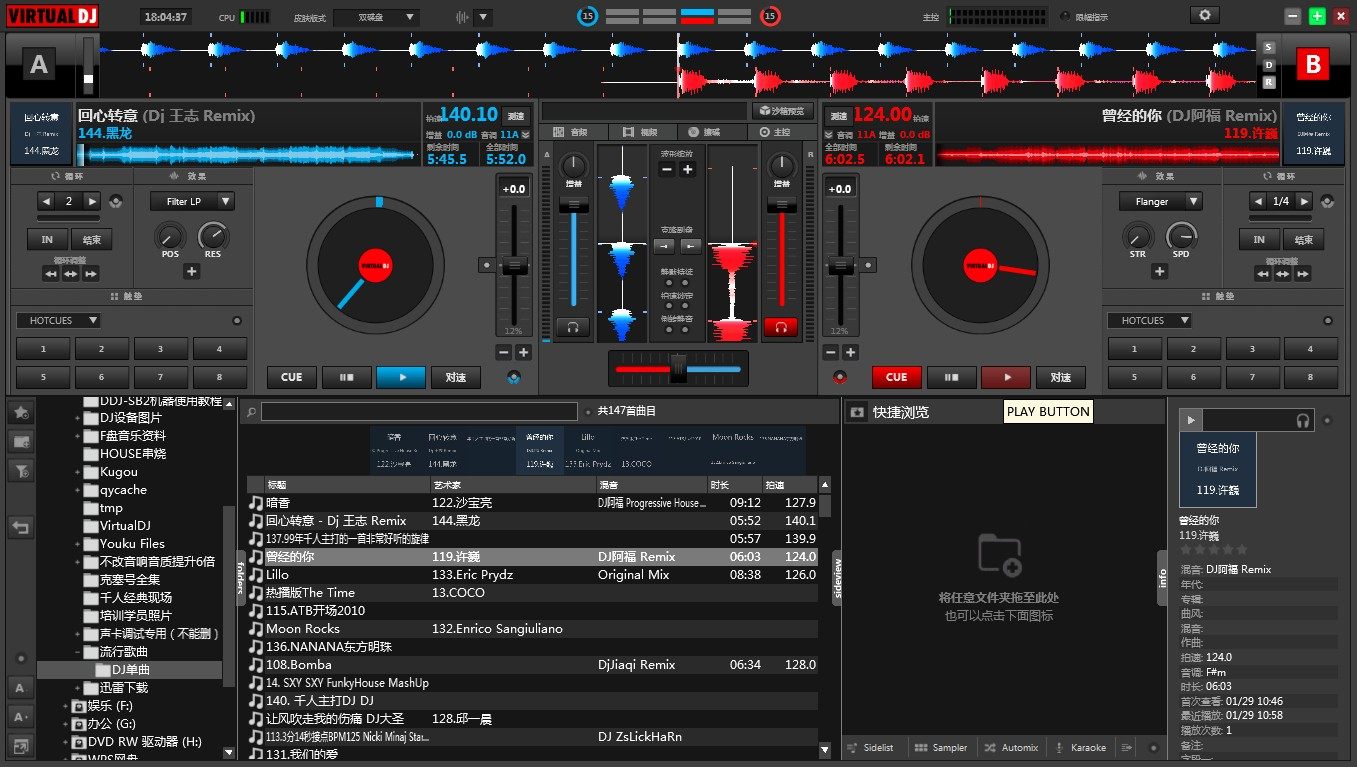Open left deck HOTCUES pad mode dropdown

58,321
